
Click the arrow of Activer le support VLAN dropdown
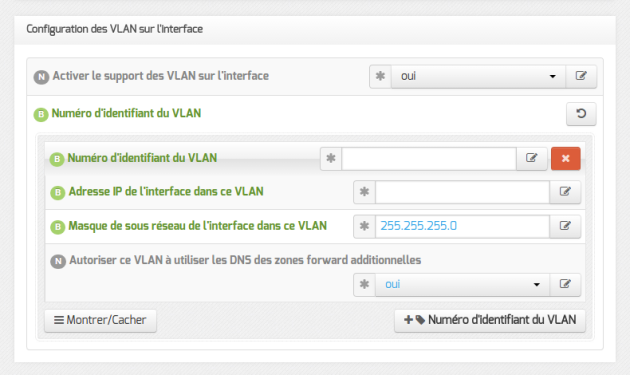(553, 76)
